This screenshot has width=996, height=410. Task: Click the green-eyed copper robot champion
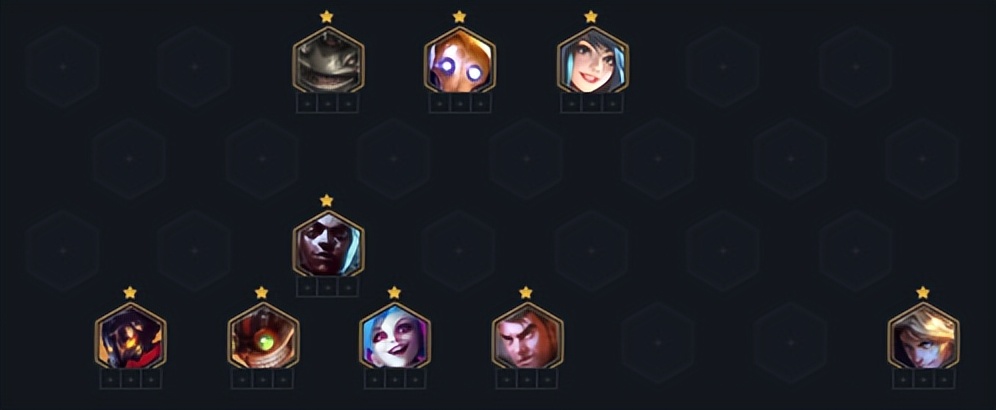(x=263, y=336)
